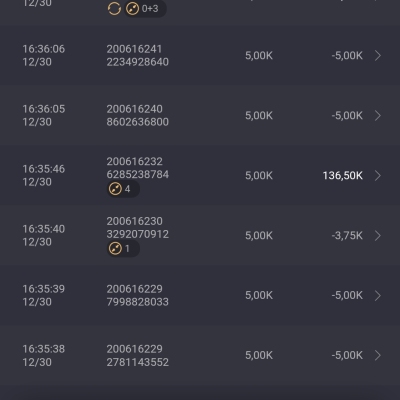Image resolution: width=400 pixels, height=400 pixels.
Task: Open chevron for the 16:35:38 record
Action: tap(378, 355)
